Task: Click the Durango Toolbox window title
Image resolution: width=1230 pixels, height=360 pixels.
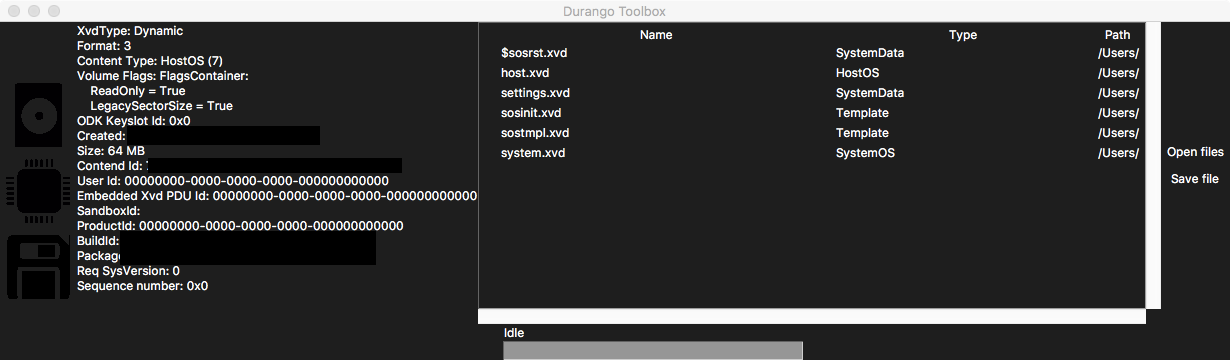Action: [615, 11]
